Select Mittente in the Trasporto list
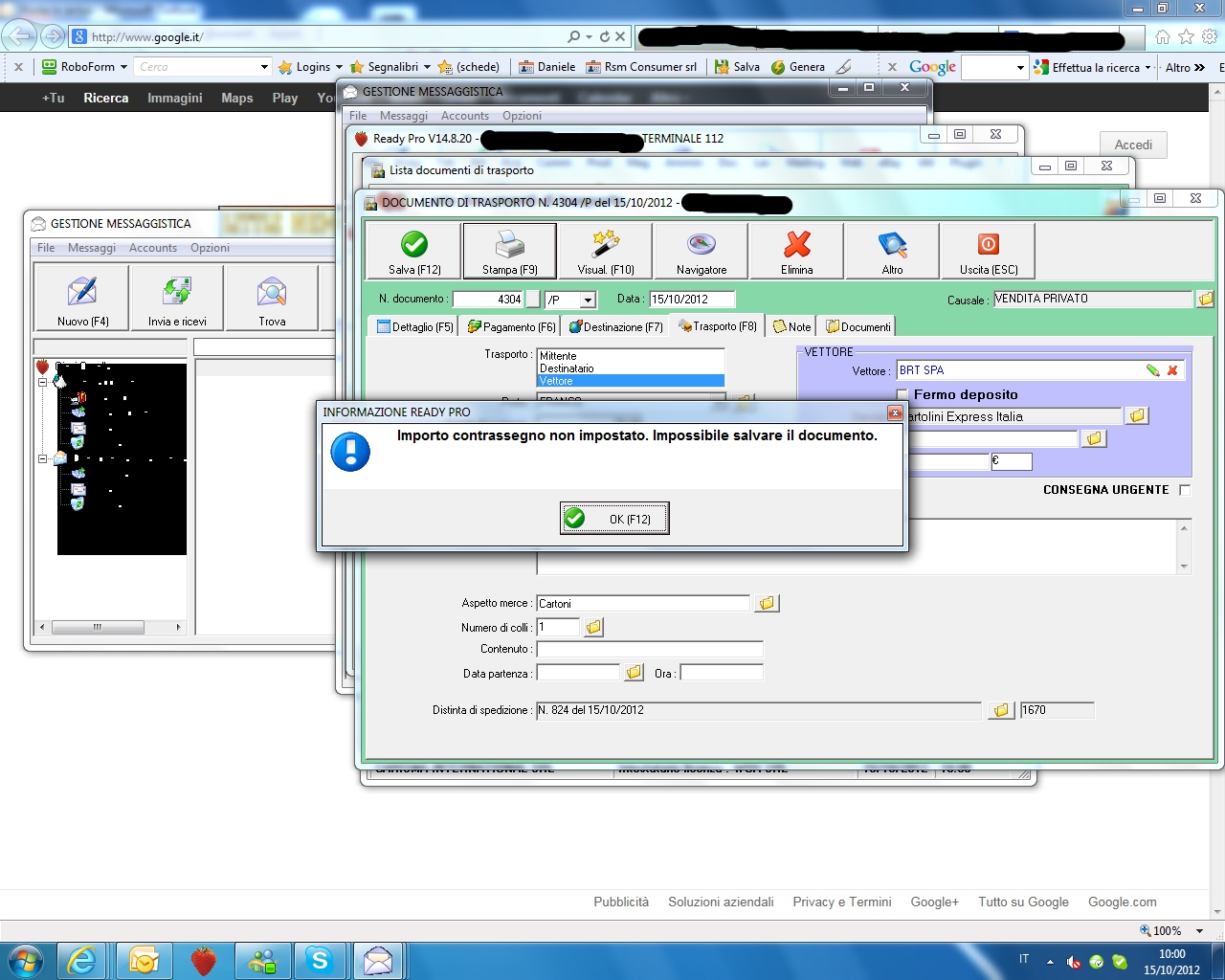The width and height of the screenshot is (1225, 980). [x=631, y=356]
